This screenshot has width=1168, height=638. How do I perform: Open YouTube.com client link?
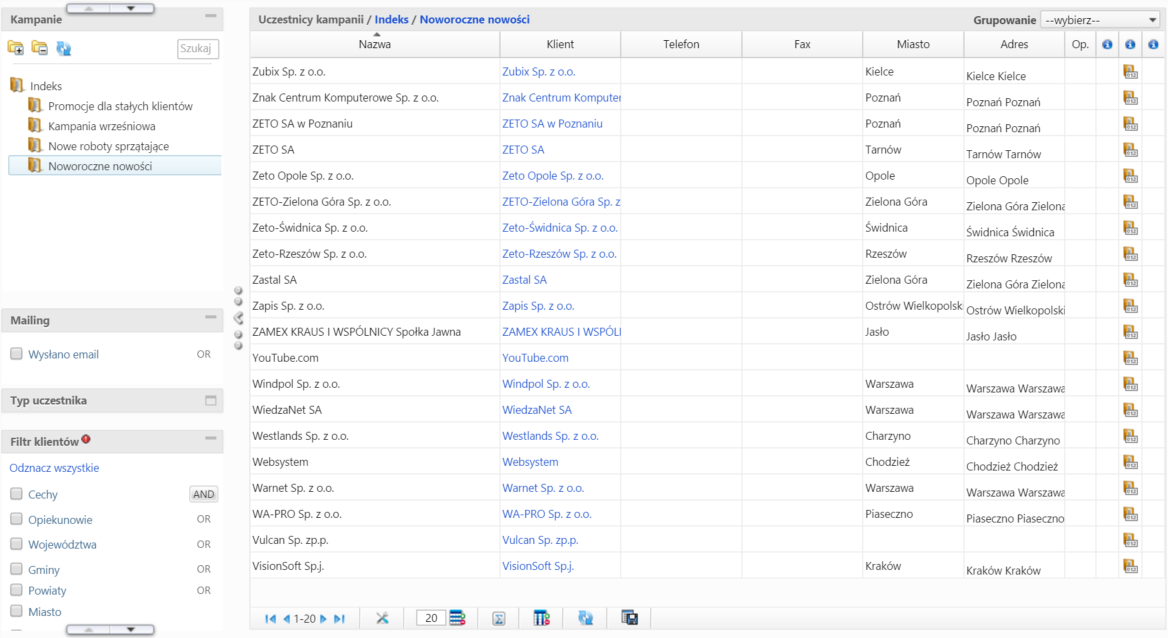535,358
